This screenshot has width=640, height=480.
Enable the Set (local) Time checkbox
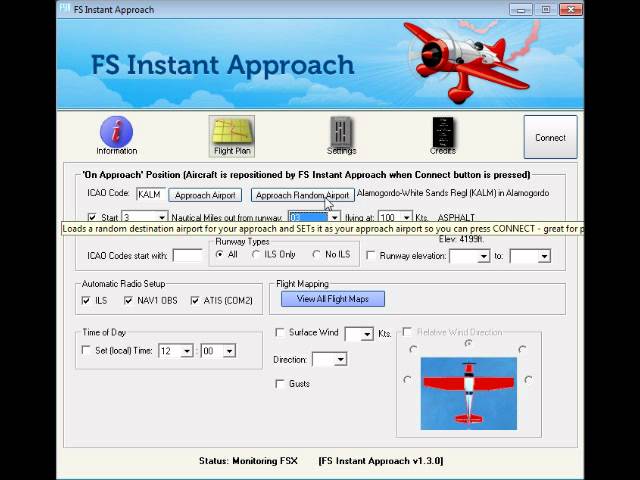(x=86, y=350)
